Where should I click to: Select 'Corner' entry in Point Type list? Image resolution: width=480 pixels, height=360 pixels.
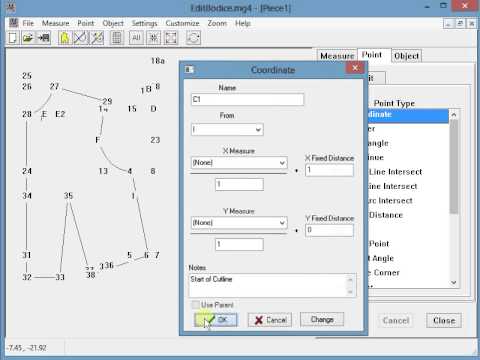tap(384, 273)
